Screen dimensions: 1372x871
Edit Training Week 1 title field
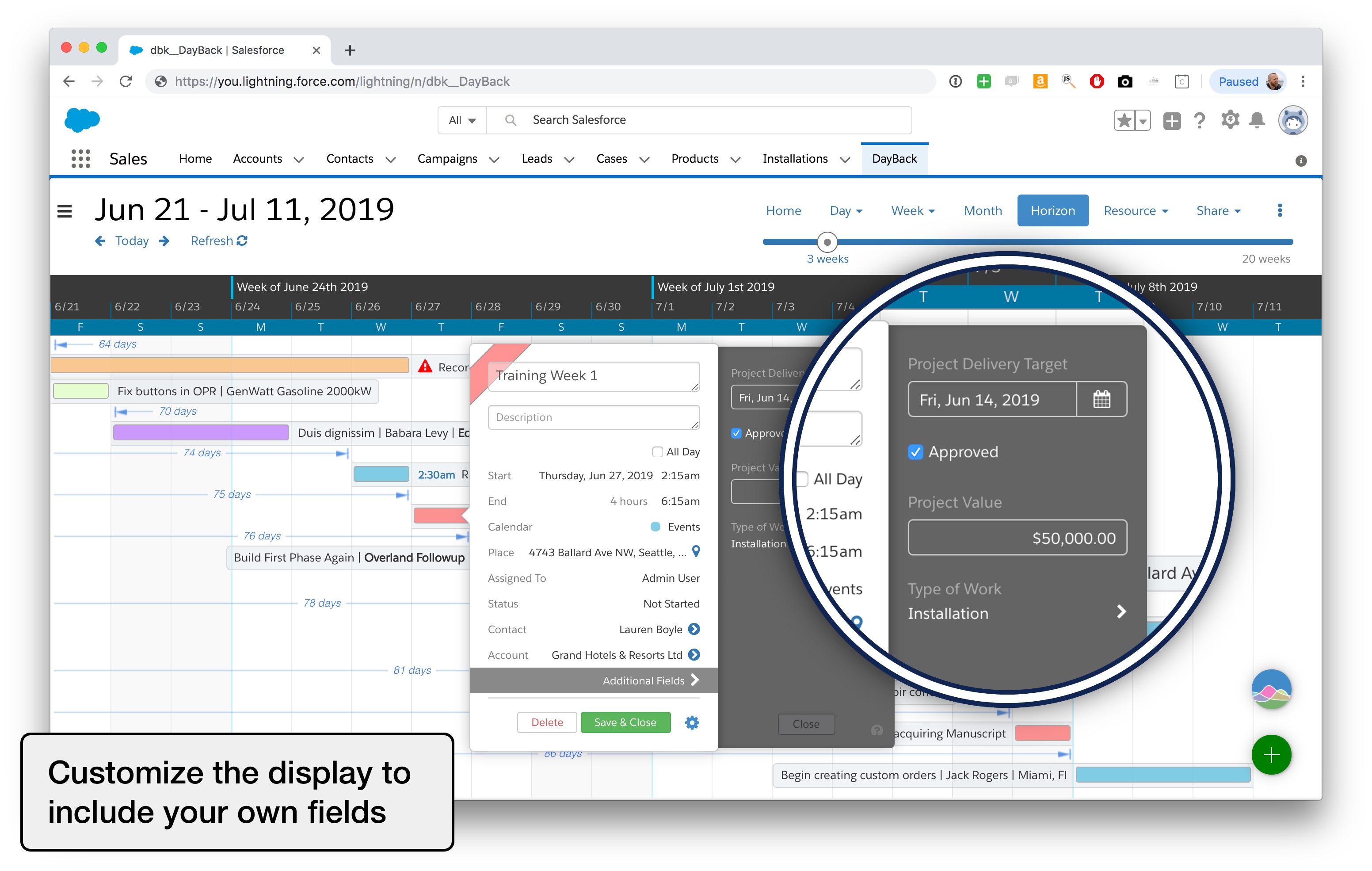[x=593, y=376]
